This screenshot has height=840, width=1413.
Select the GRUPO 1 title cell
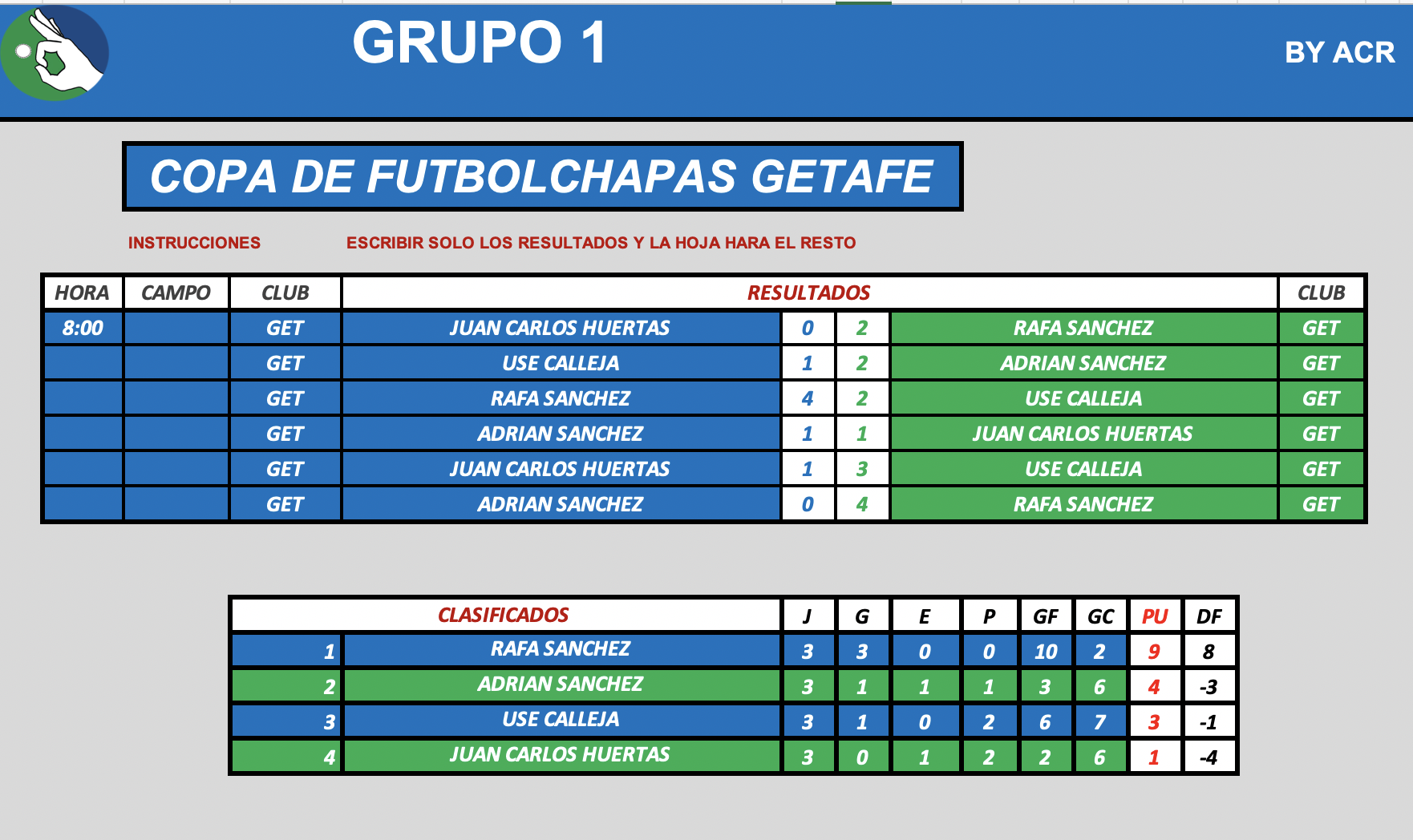[480, 42]
